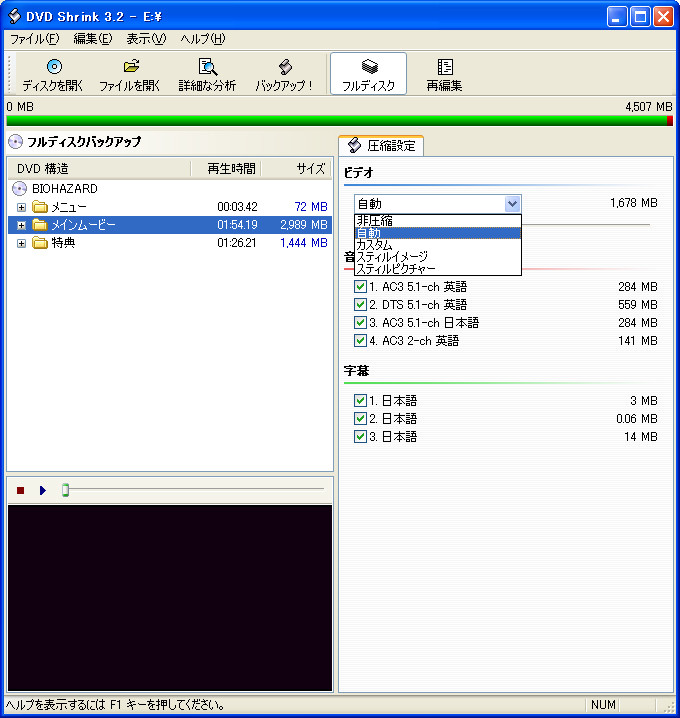Image resolution: width=680 pixels, height=718 pixels.
Task: Choose 非圧縮 in the video dropdown list
Action: pos(438,221)
